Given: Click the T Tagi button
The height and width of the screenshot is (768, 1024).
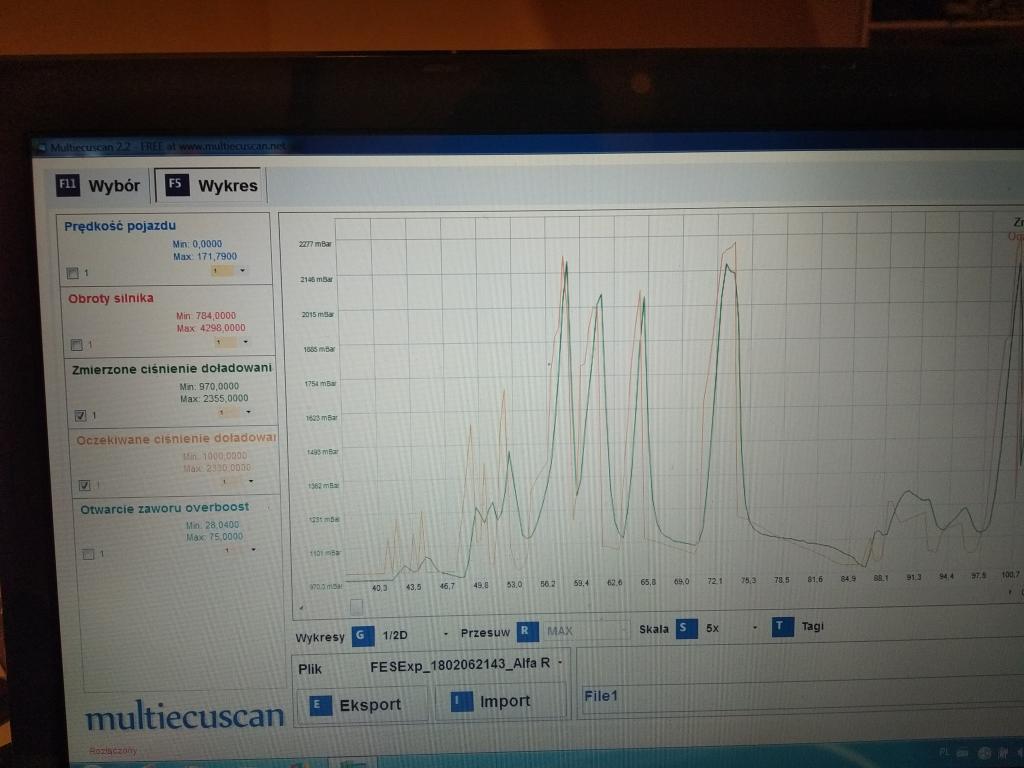Looking at the screenshot, I should [798, 627].
